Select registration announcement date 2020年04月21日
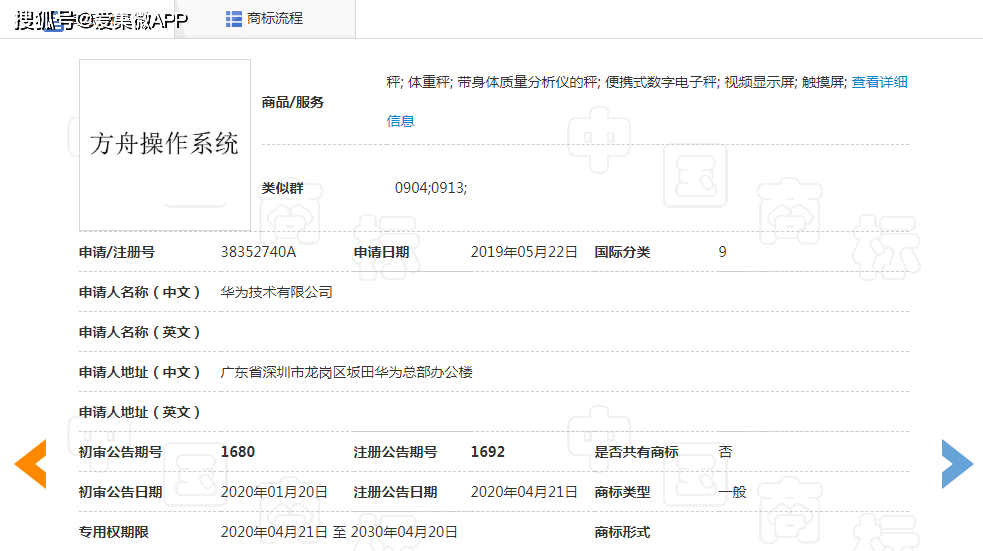Screen dimensions: 983x551 point(524,492)
